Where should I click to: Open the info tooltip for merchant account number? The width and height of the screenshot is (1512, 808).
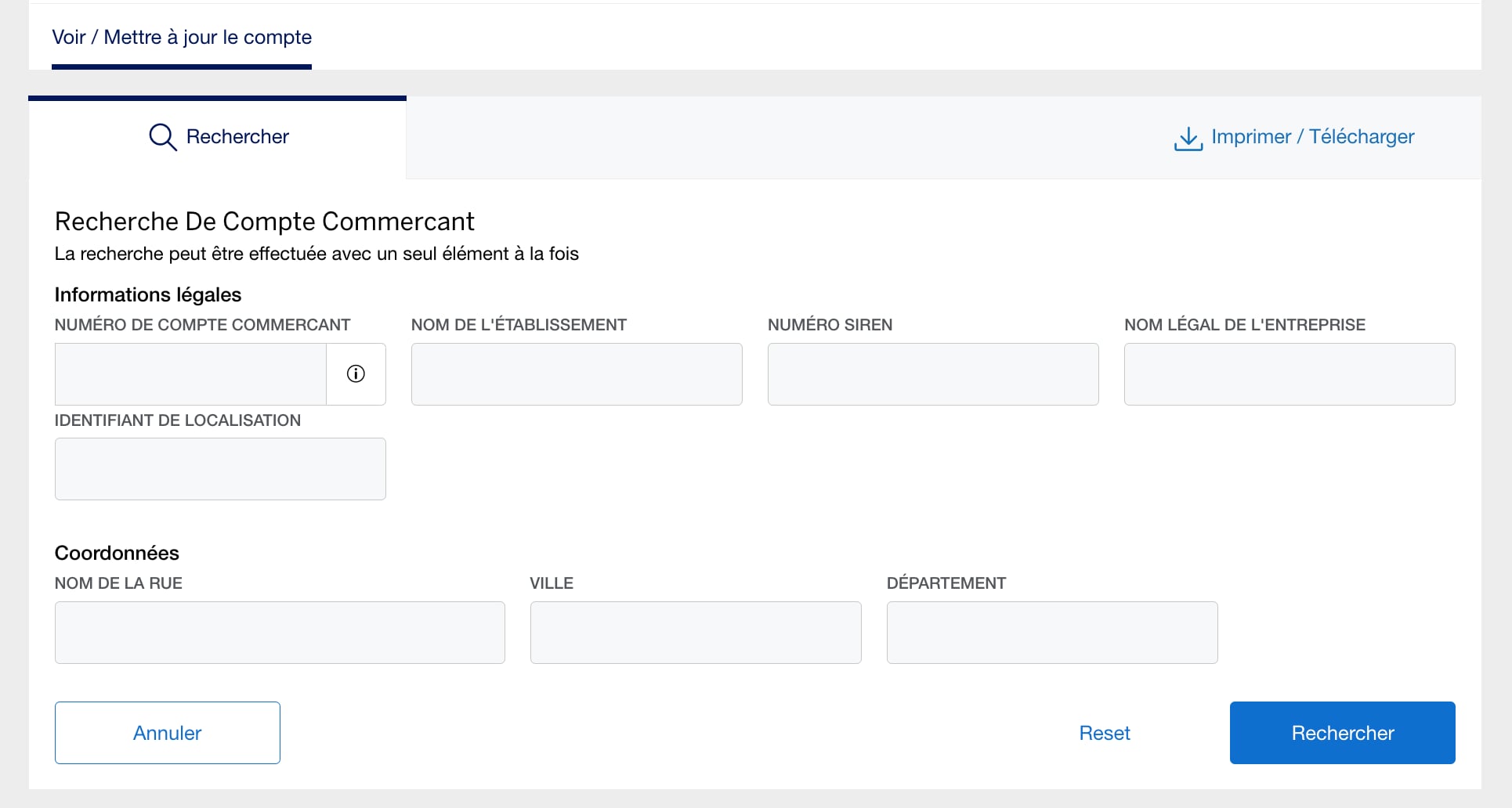click(x=356, y=373)
